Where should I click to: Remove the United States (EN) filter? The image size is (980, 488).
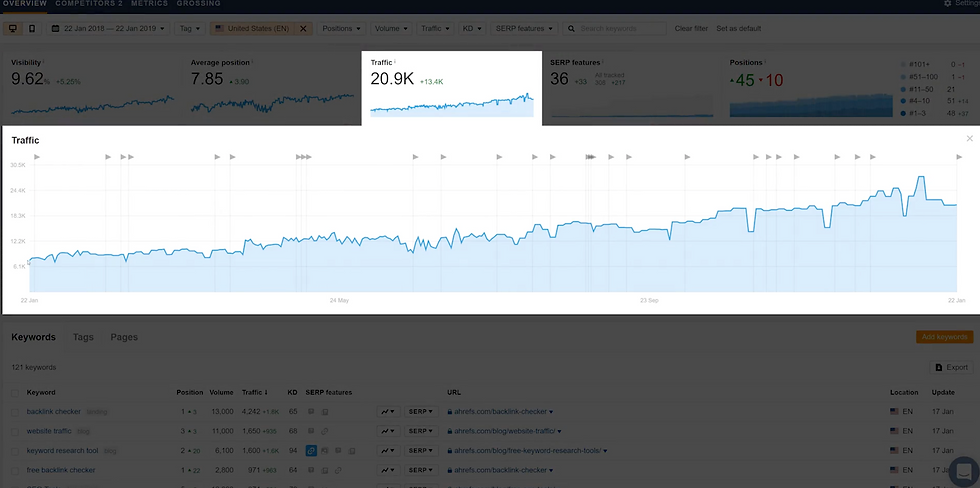click(304, 29)
